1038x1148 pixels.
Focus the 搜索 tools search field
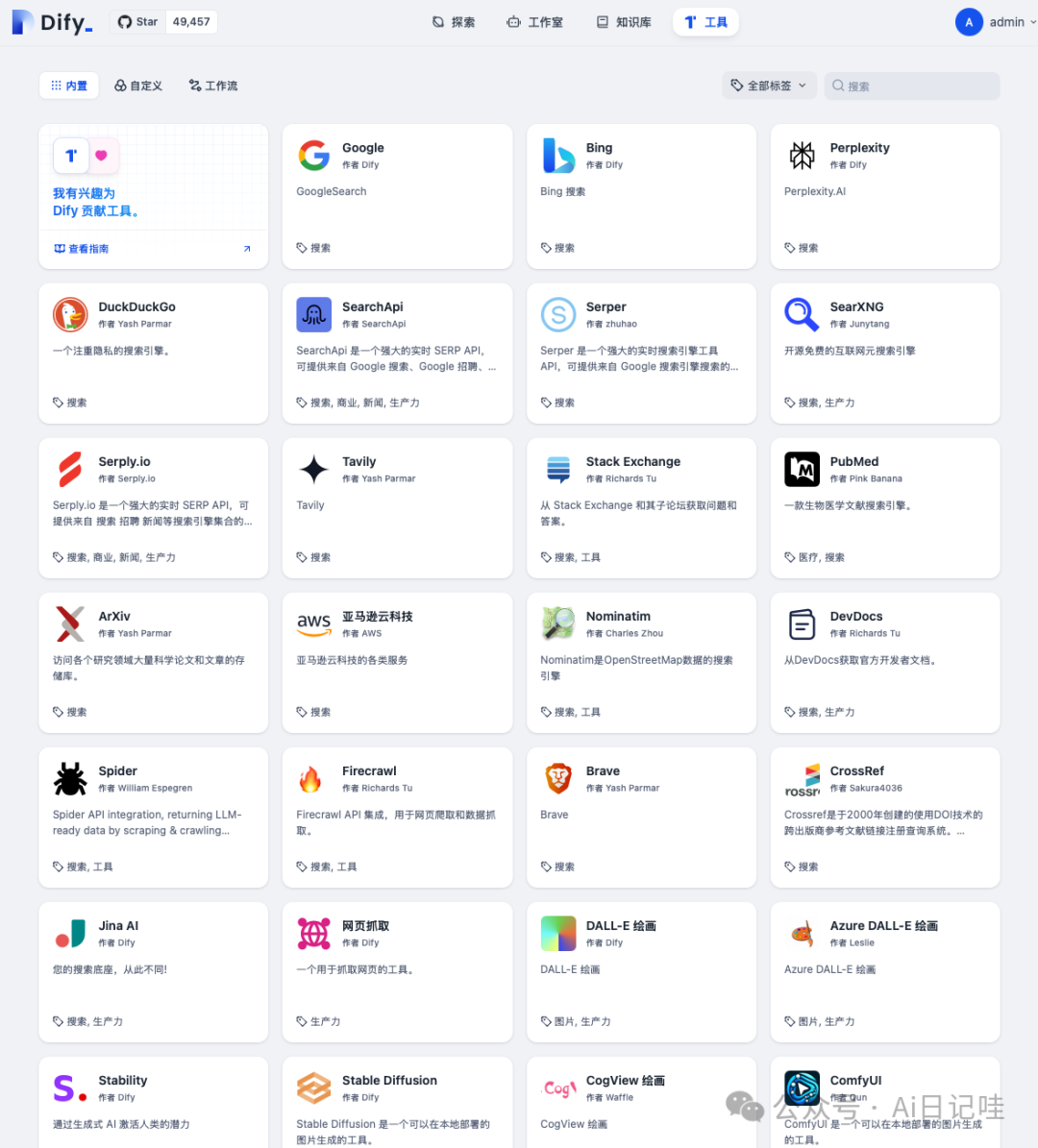[912, 85]
